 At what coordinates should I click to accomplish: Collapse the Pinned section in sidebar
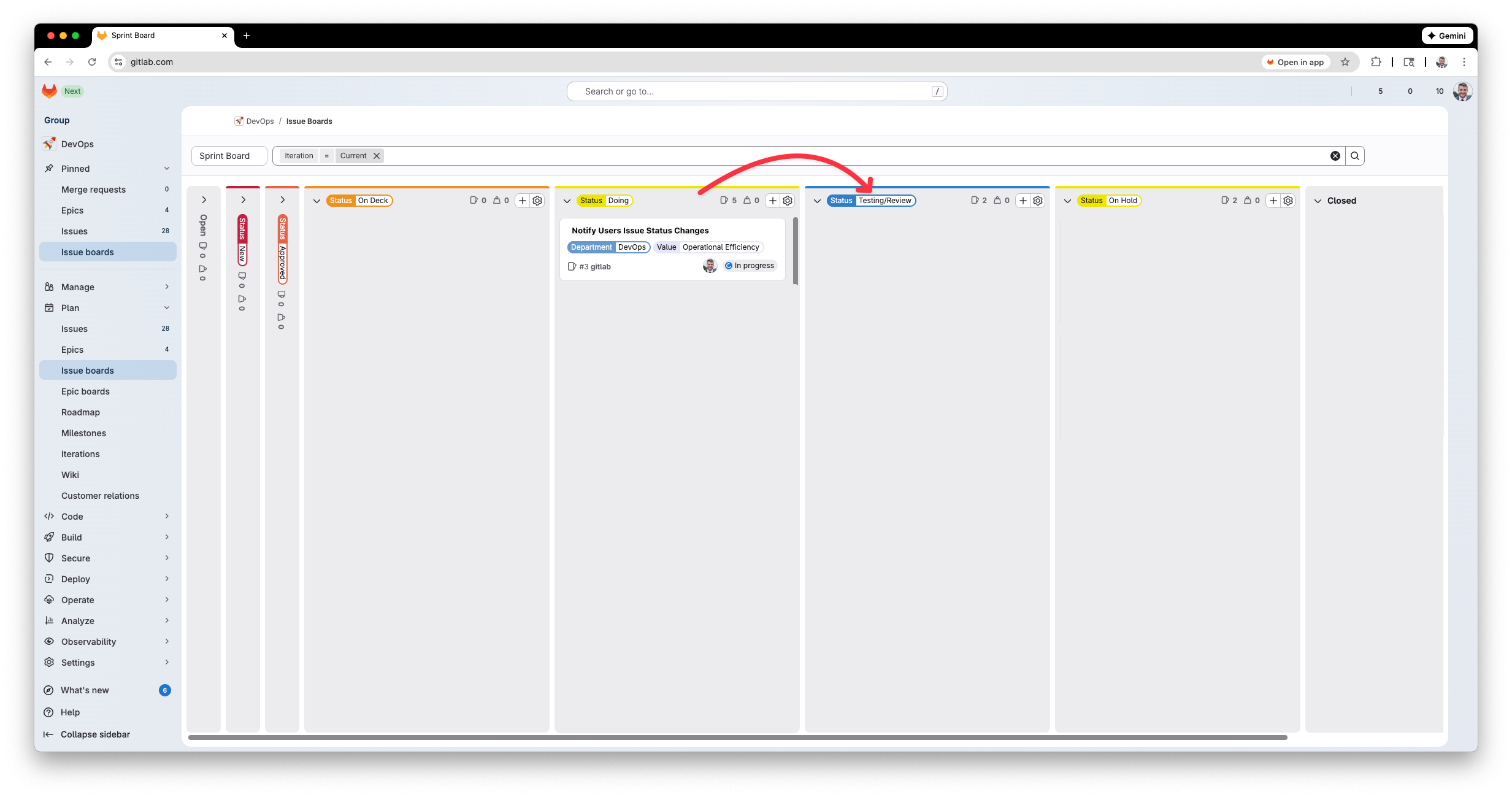coord(167,169)
